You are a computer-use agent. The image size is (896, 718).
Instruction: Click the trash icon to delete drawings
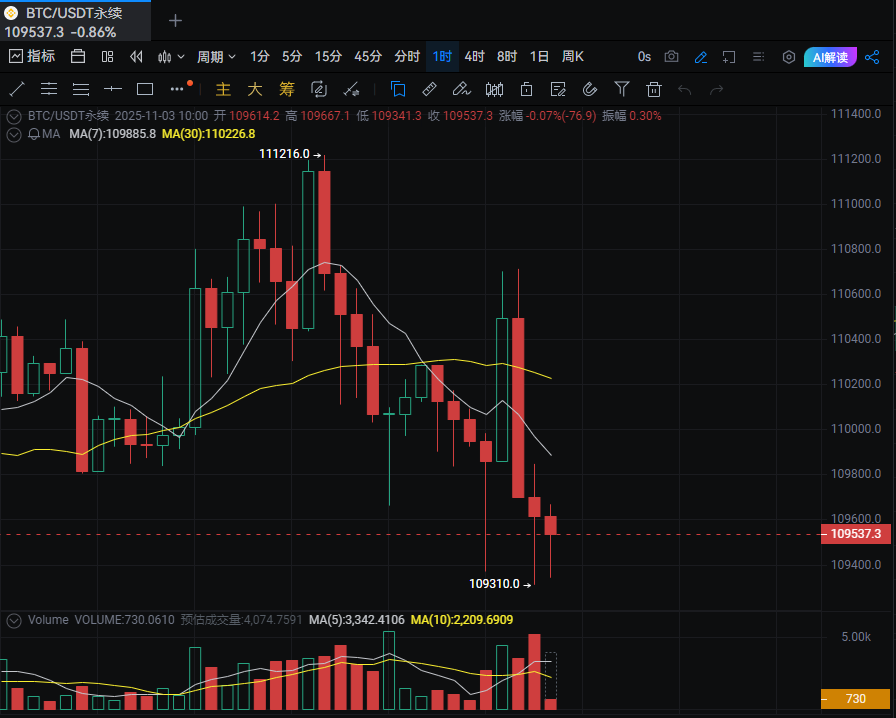click(x=654, y=89)
